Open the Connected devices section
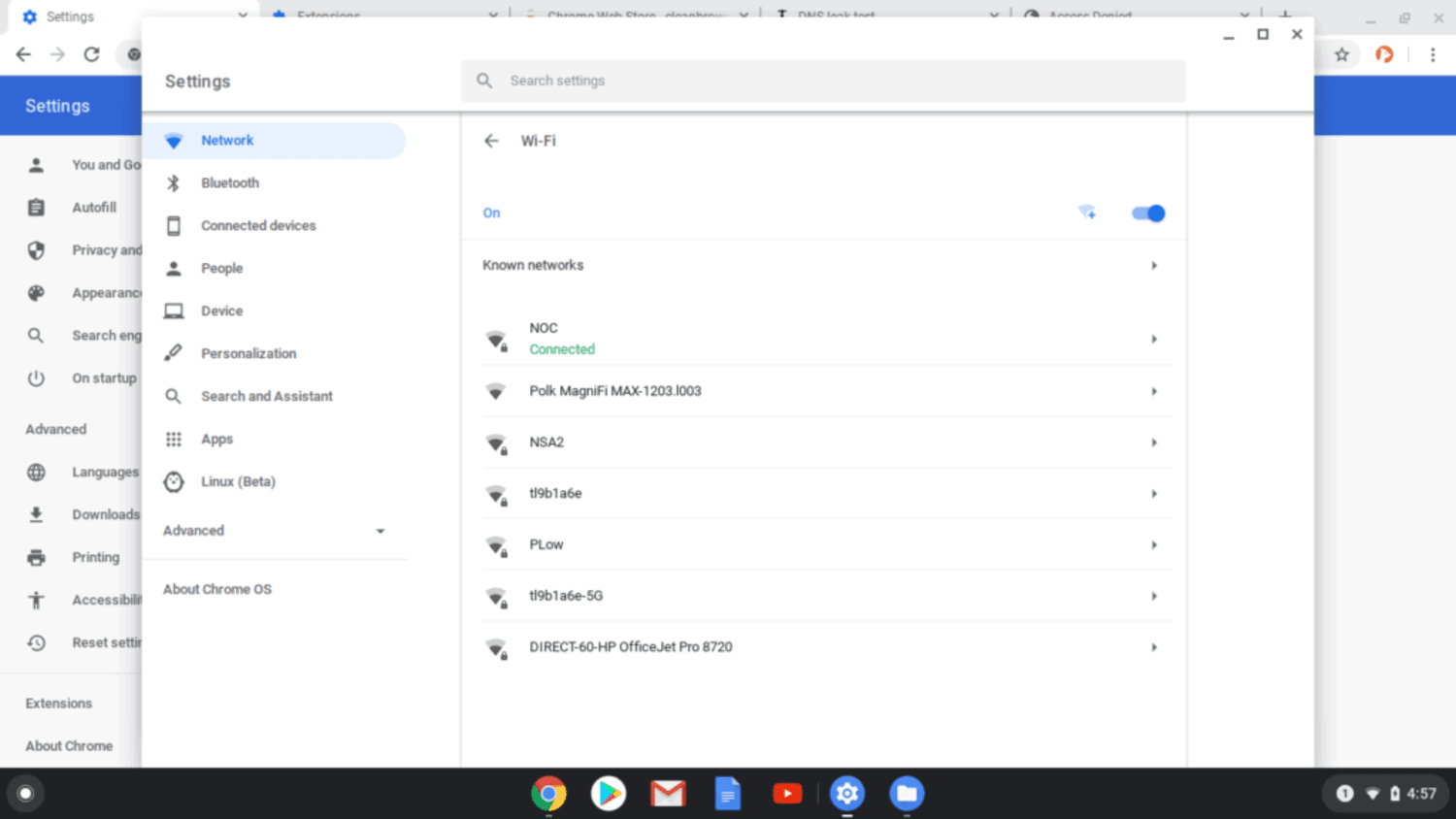1456x819 pixels. pos(275,226)
